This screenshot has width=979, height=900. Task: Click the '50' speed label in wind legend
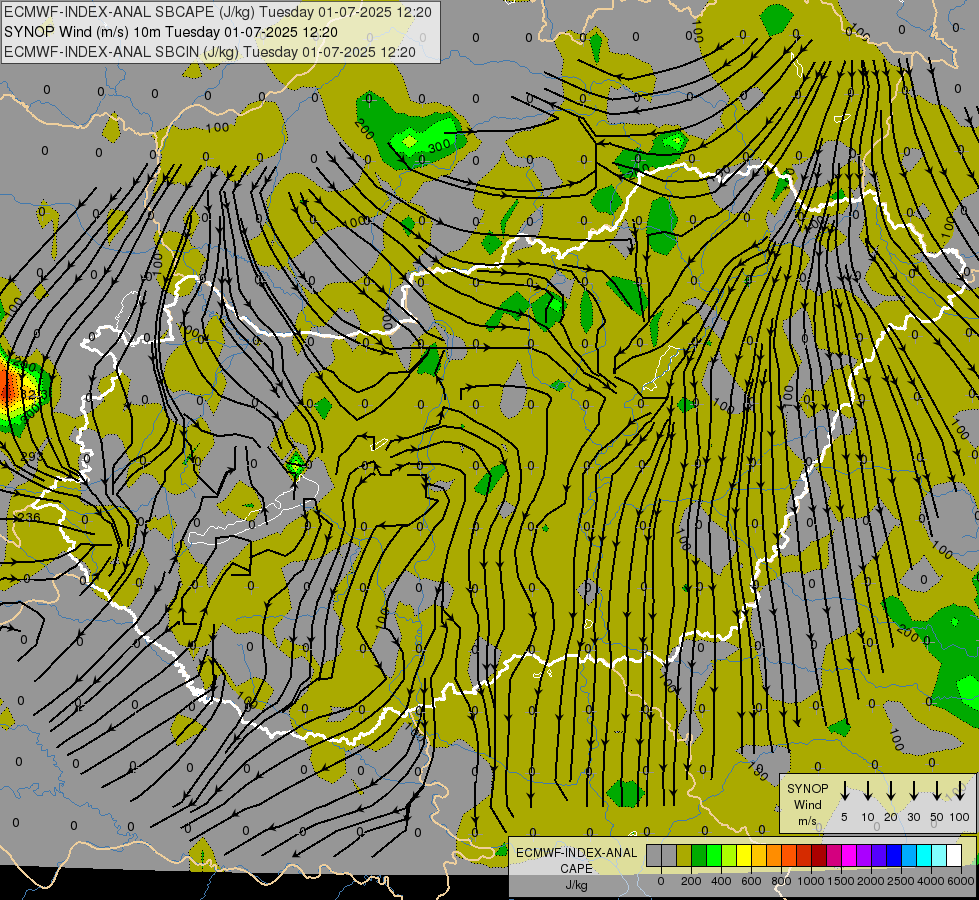937,817
